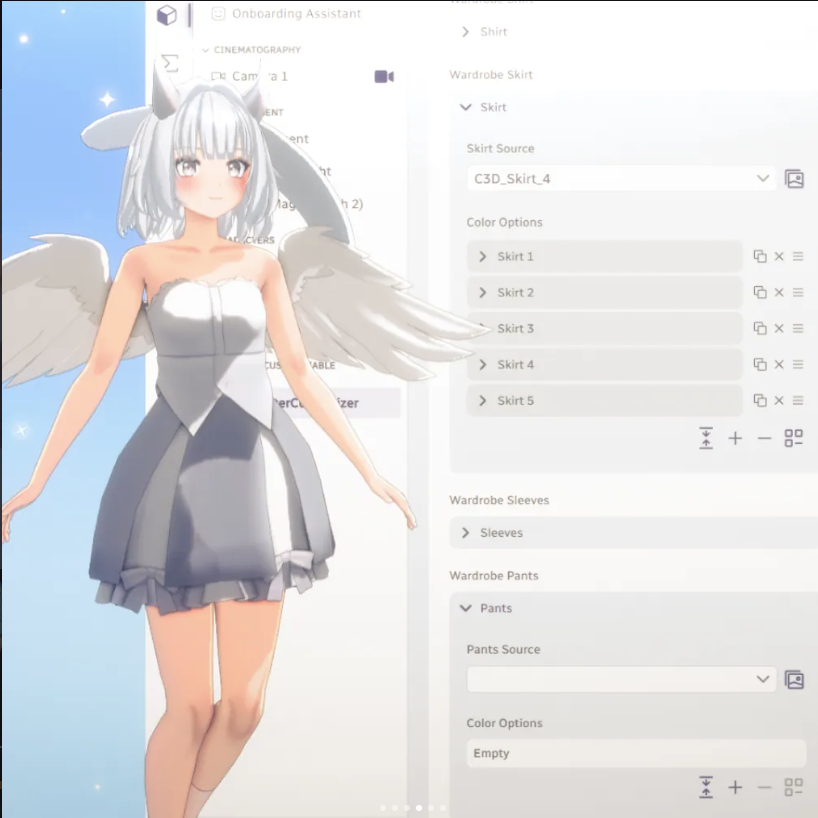Remove last skirt color option with minus
Screen dimensions: 818x818
click(764, 438)
